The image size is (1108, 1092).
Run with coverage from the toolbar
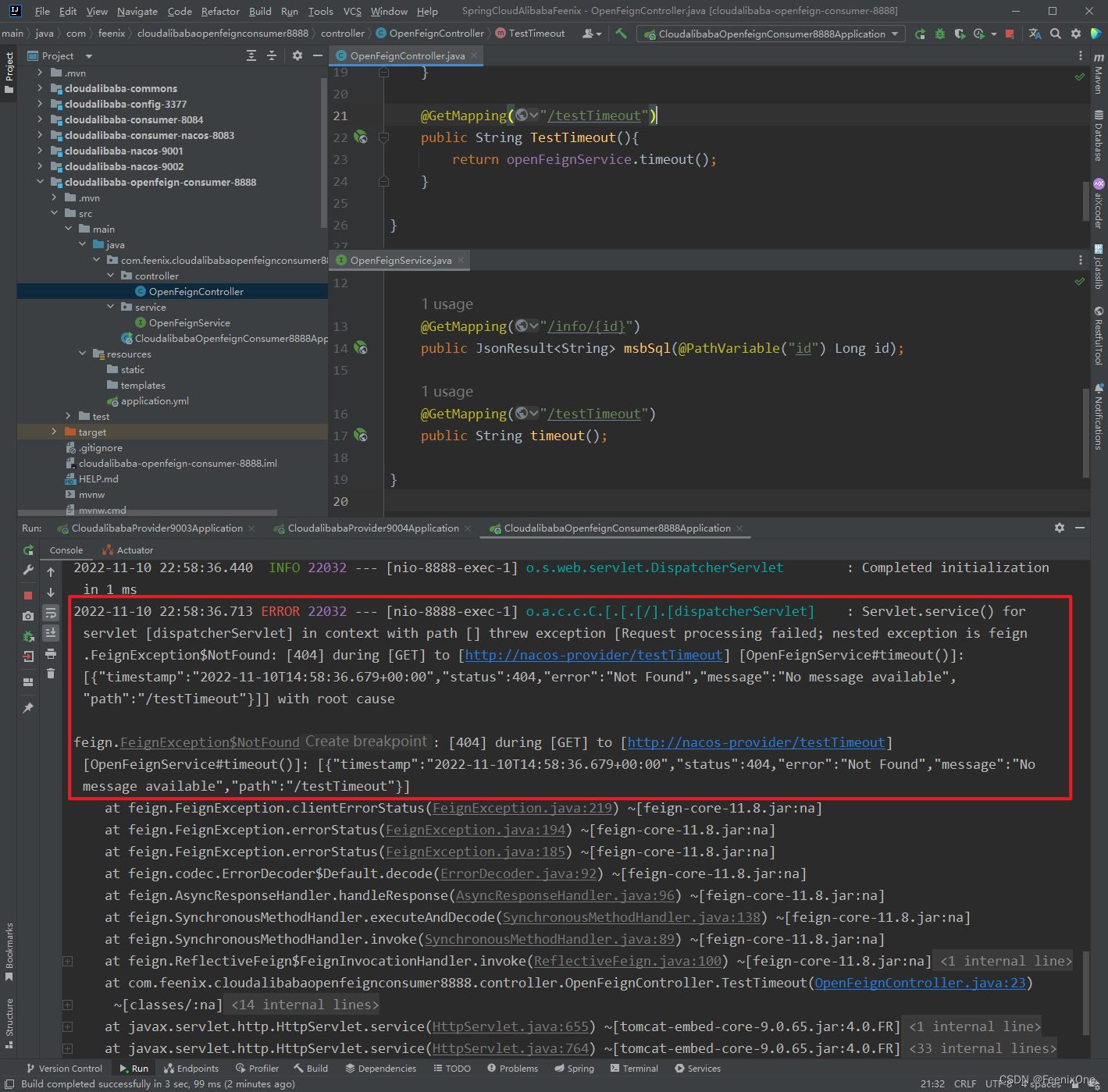coord(960,34)
